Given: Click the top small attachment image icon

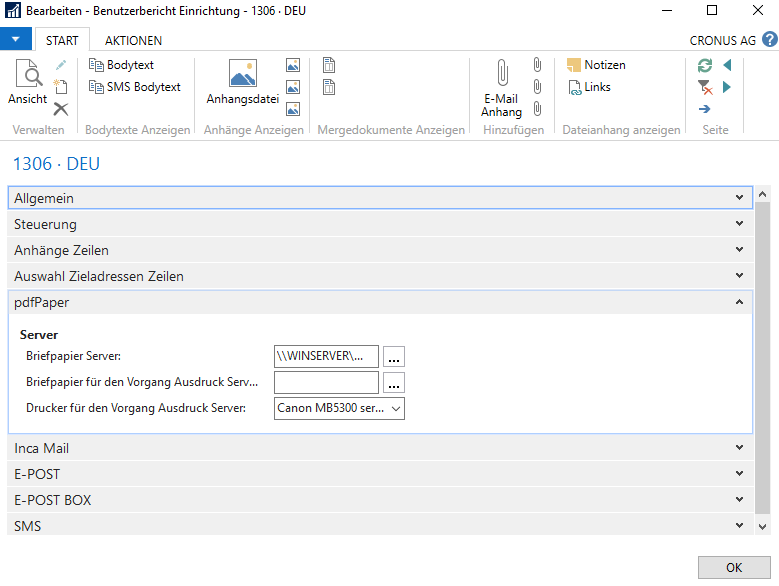Looking at the screenshot, I should (x=293, y=65).
